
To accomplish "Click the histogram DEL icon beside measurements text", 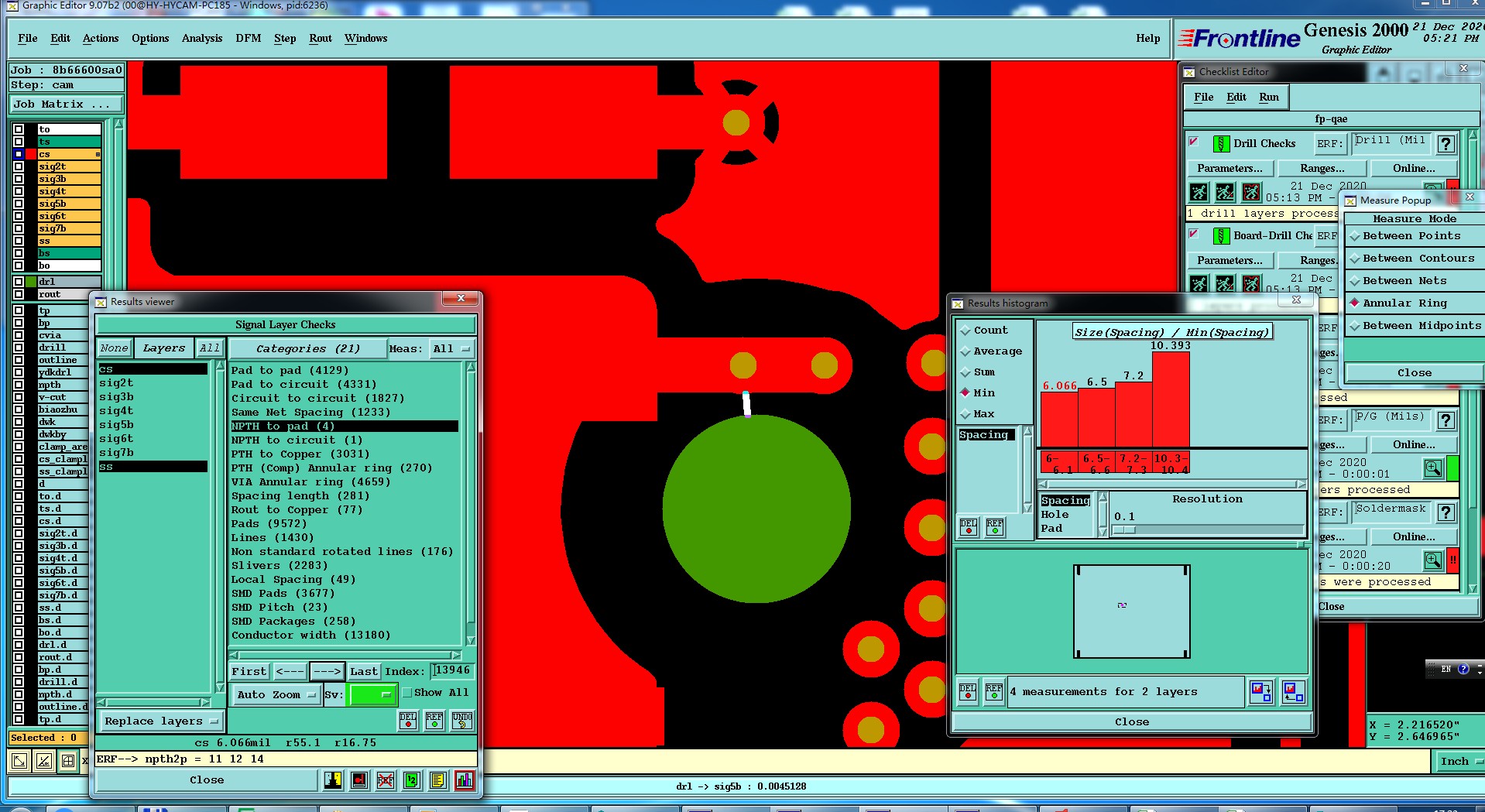I will coord(968,691).
